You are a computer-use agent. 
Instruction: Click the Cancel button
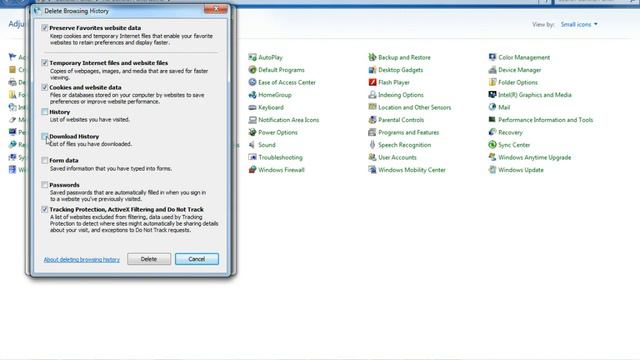[197, 259]
